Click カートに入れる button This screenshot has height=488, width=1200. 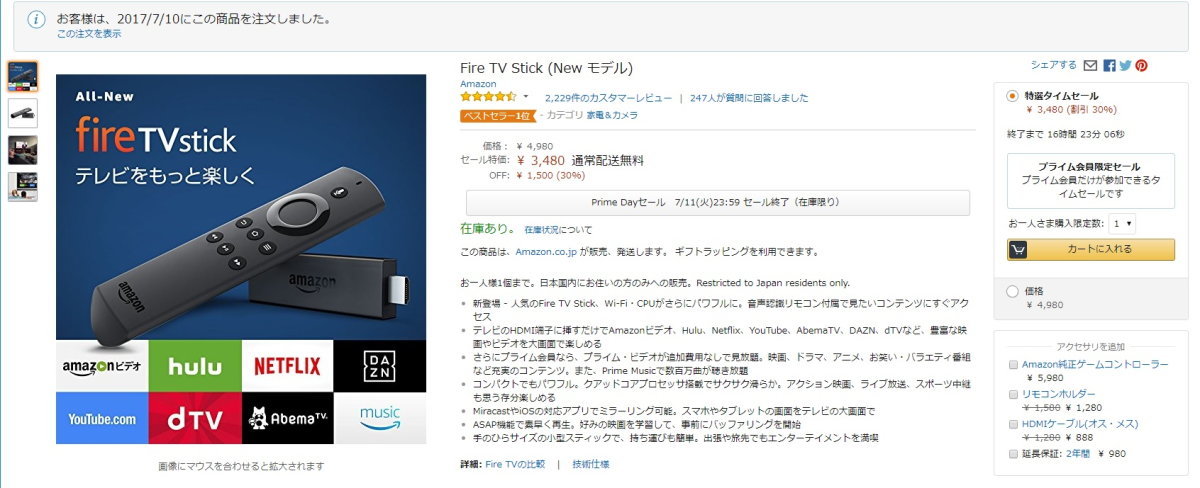point(1091,249)
